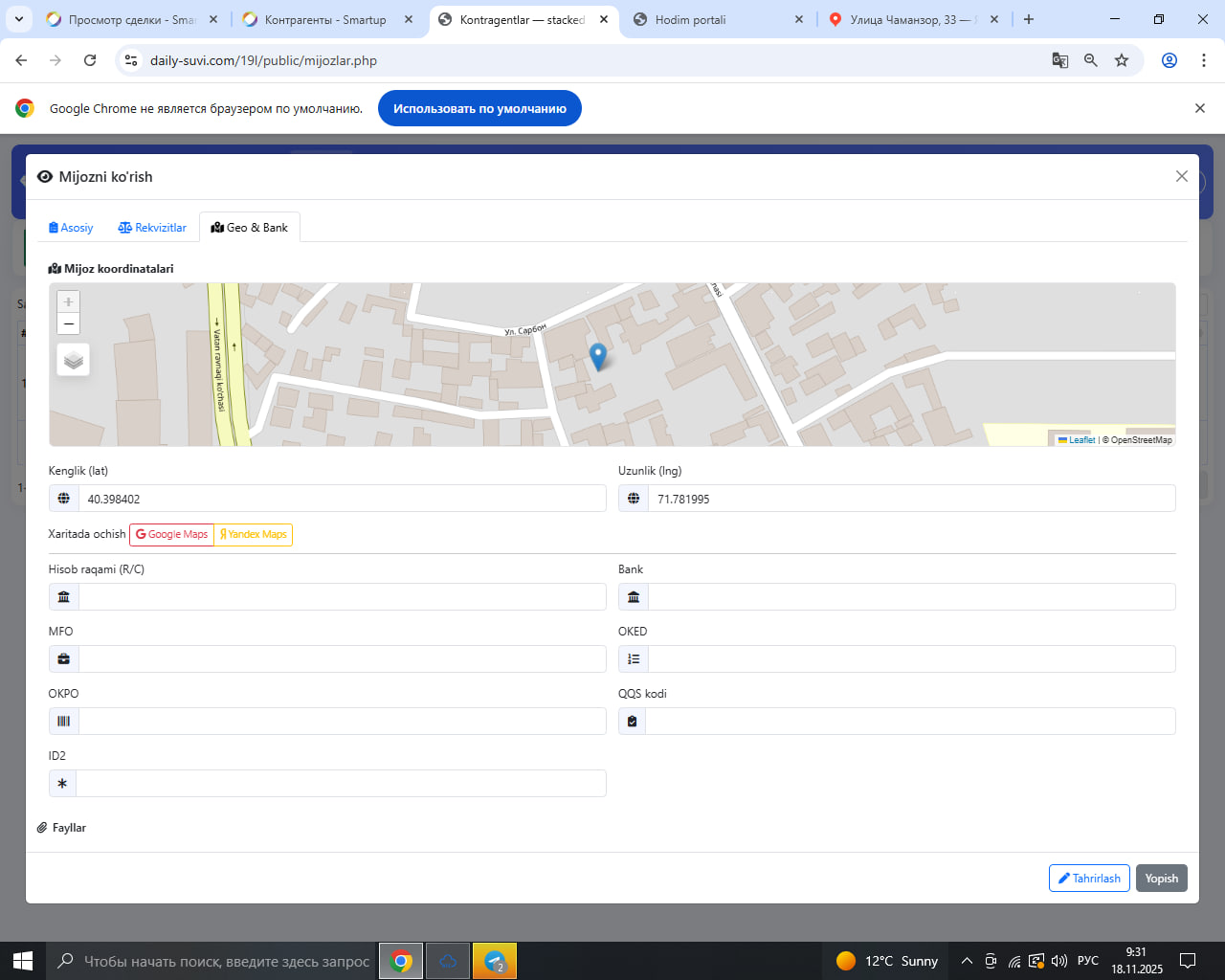Screen dimensions: 1225x980
Task: Open location in Google Maps
Action: pos(172,534)
